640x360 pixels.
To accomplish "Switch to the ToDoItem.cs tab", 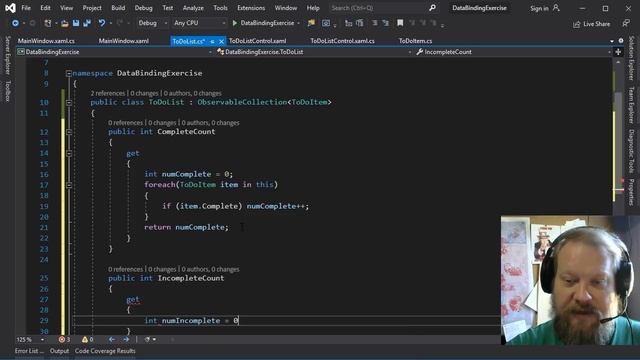I will 415,41.
